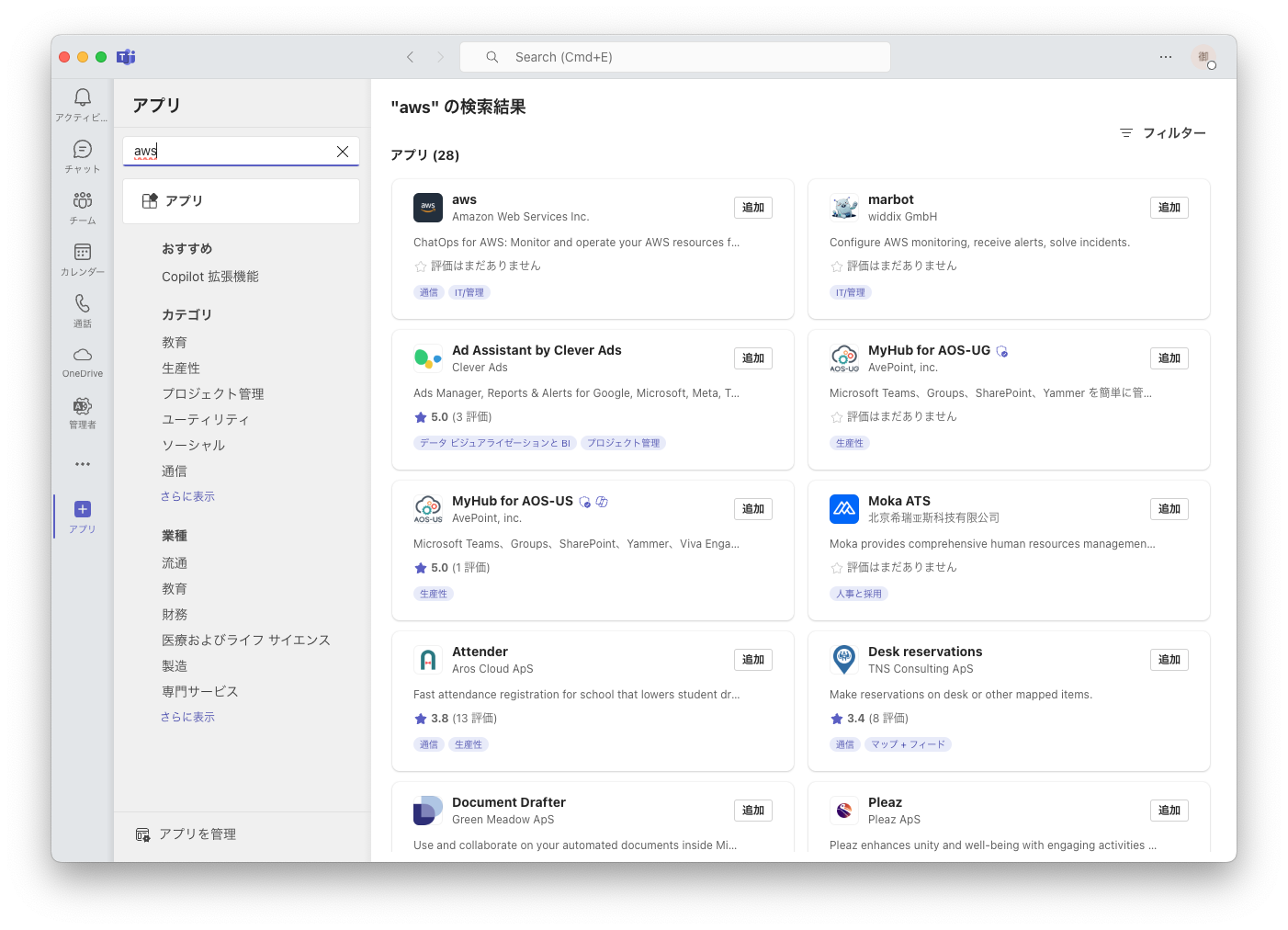Clear the aws search text with X
Image resolution: width=1288 pixels, height=930 pixels.
pyautogui.click(x=343, y=152)
